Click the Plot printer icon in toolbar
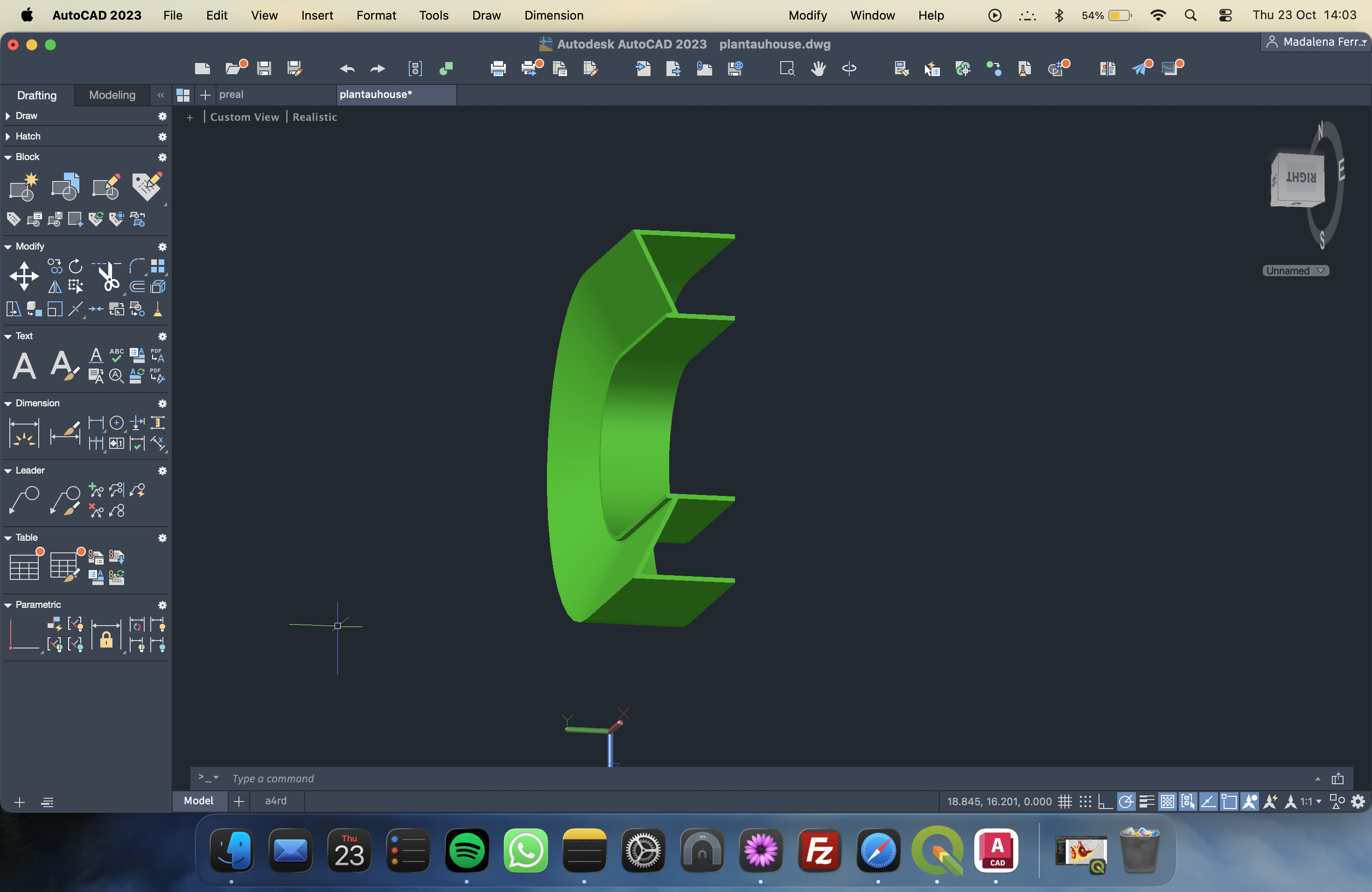Image resolution: width=1372 pixels, height=892 pixels. 498,69
